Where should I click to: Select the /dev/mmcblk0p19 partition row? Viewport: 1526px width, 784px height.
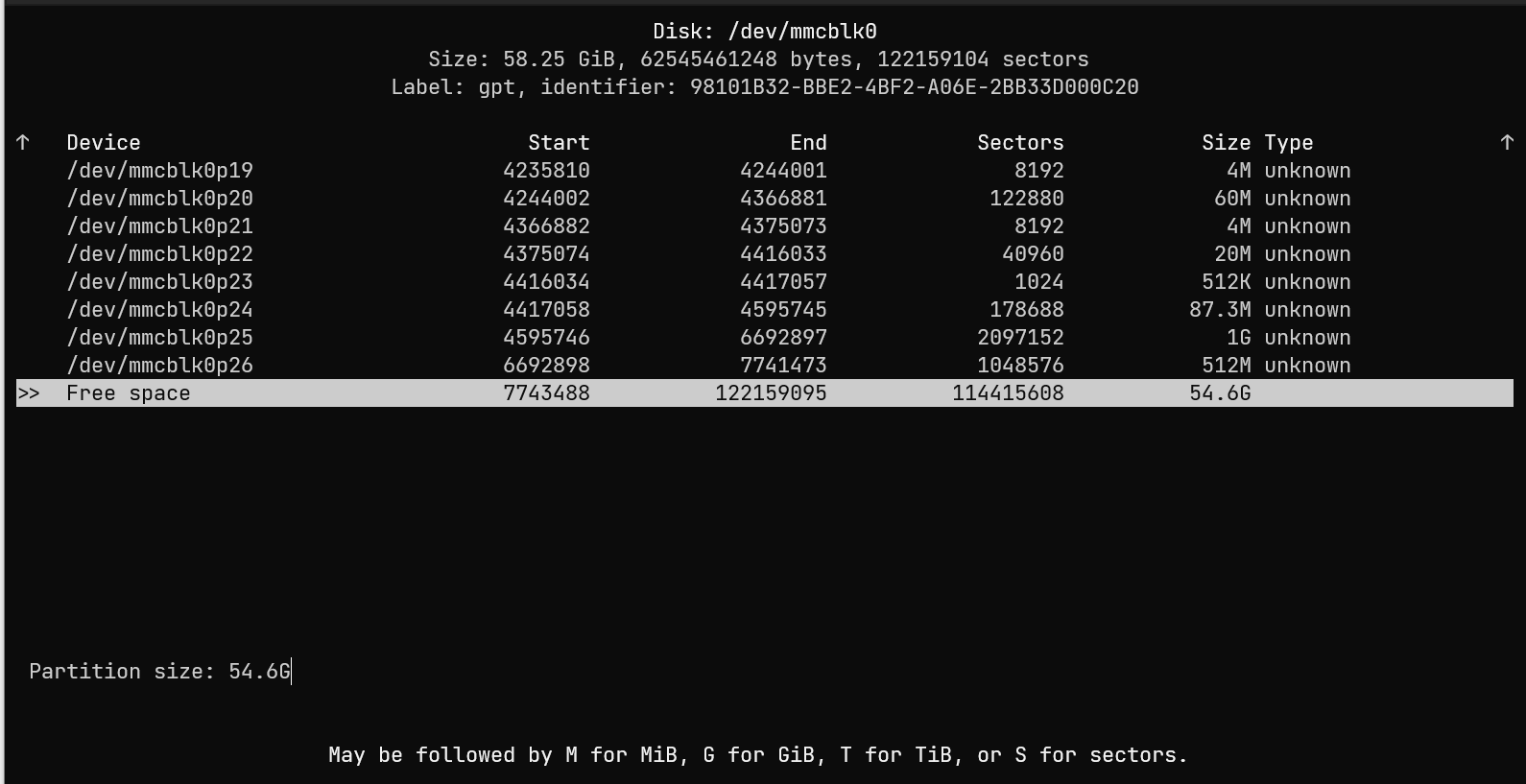coord(160,171)
